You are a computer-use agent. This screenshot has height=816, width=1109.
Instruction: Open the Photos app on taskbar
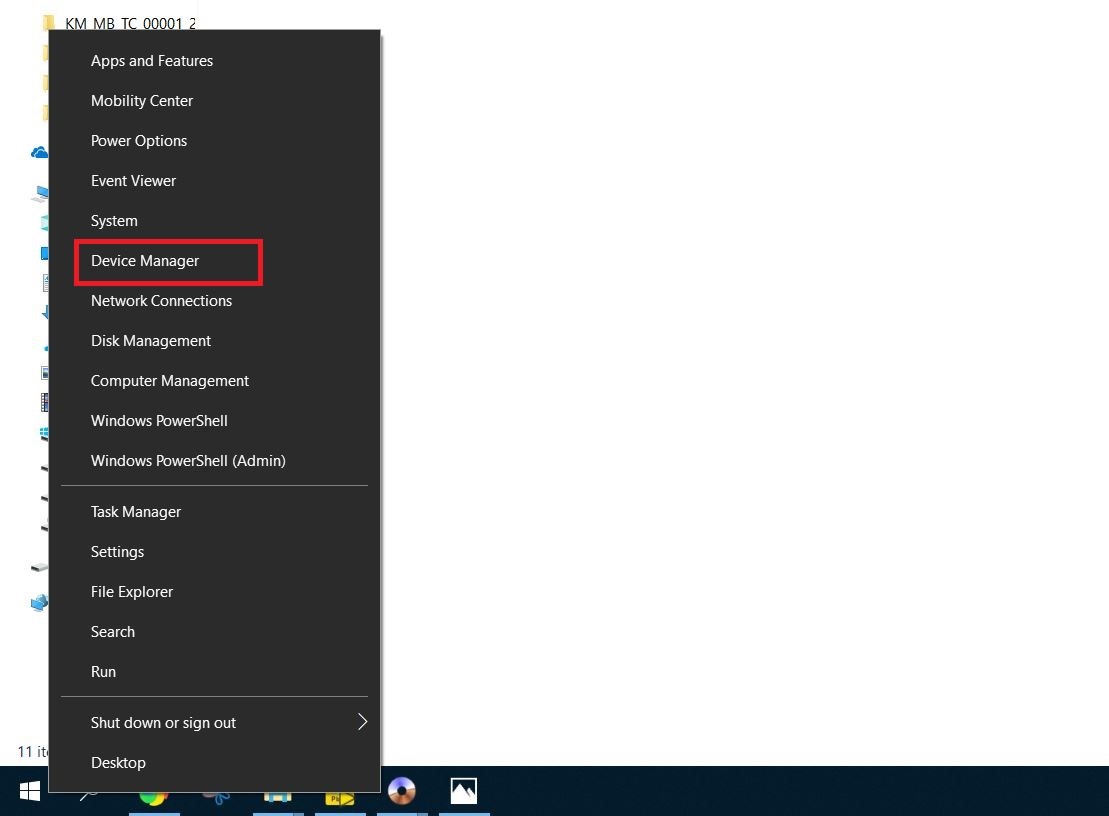[x=464, y=791]
